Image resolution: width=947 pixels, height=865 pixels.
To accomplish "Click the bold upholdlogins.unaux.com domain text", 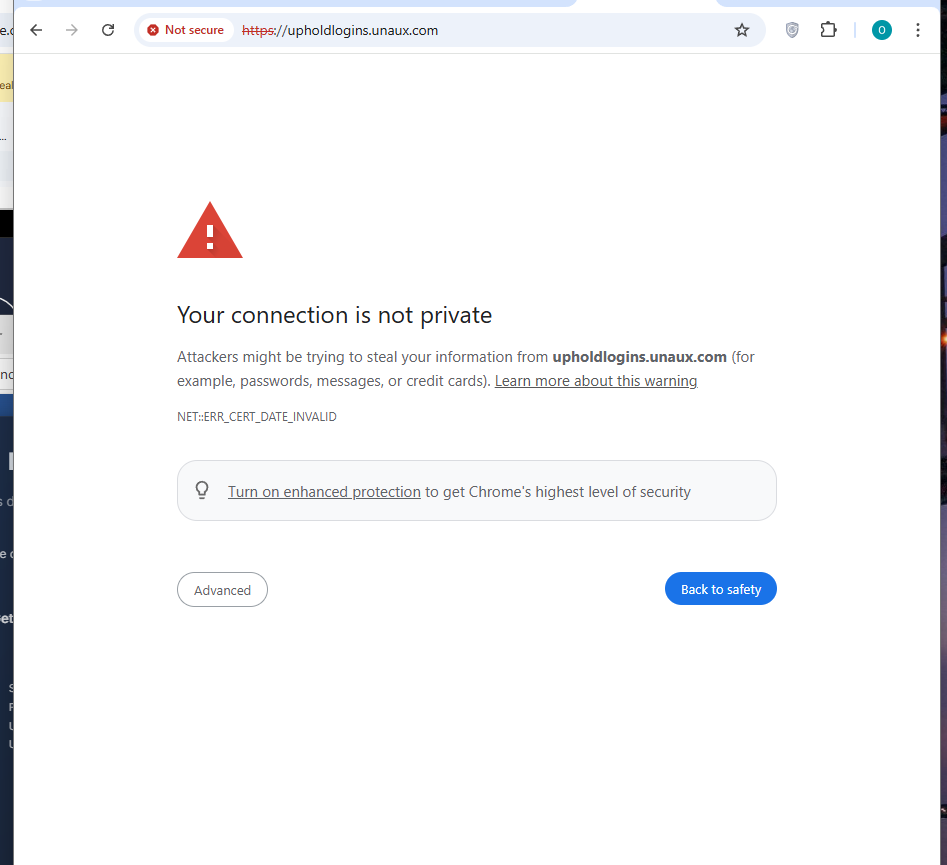I will coord(640,357).
